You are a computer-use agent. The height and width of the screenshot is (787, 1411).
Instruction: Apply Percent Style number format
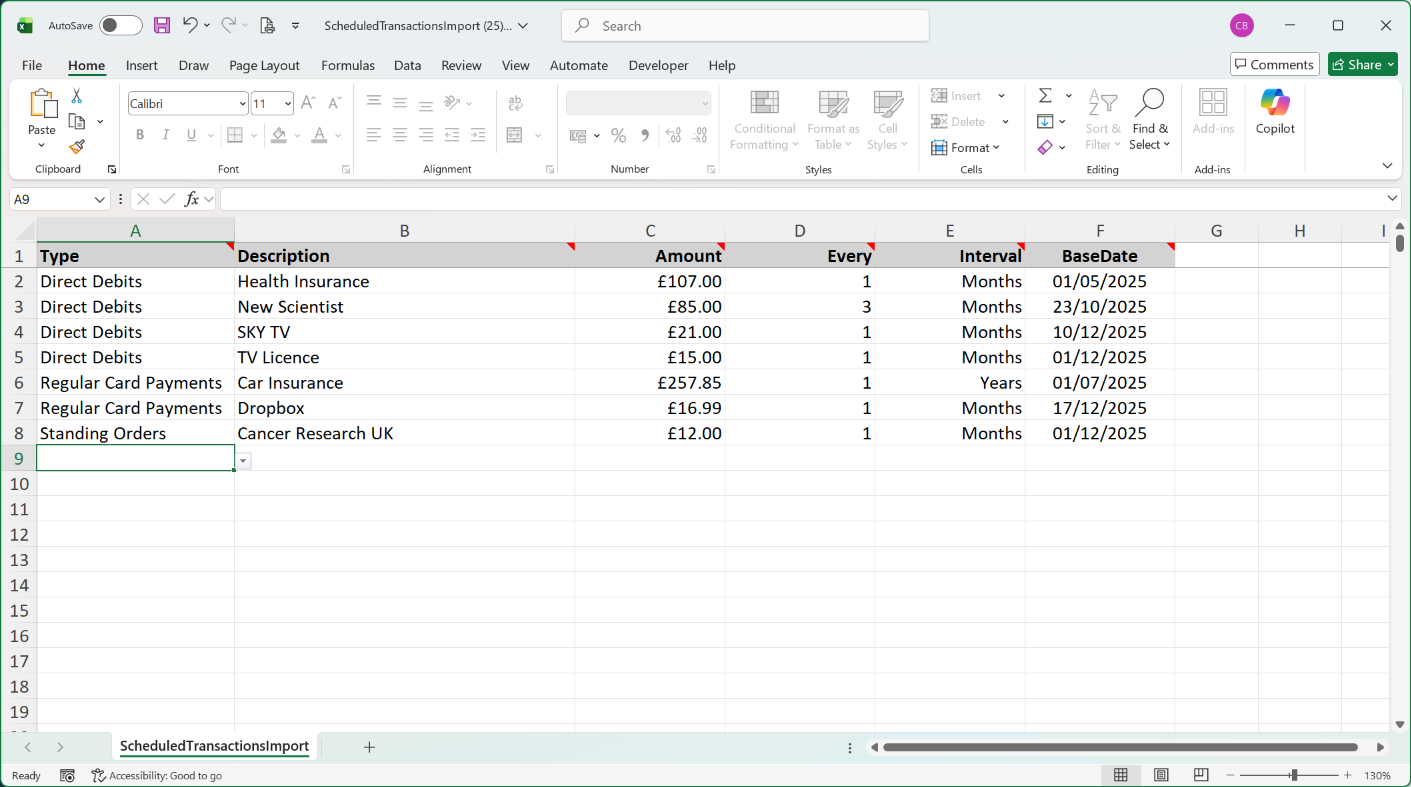[619, 135]
